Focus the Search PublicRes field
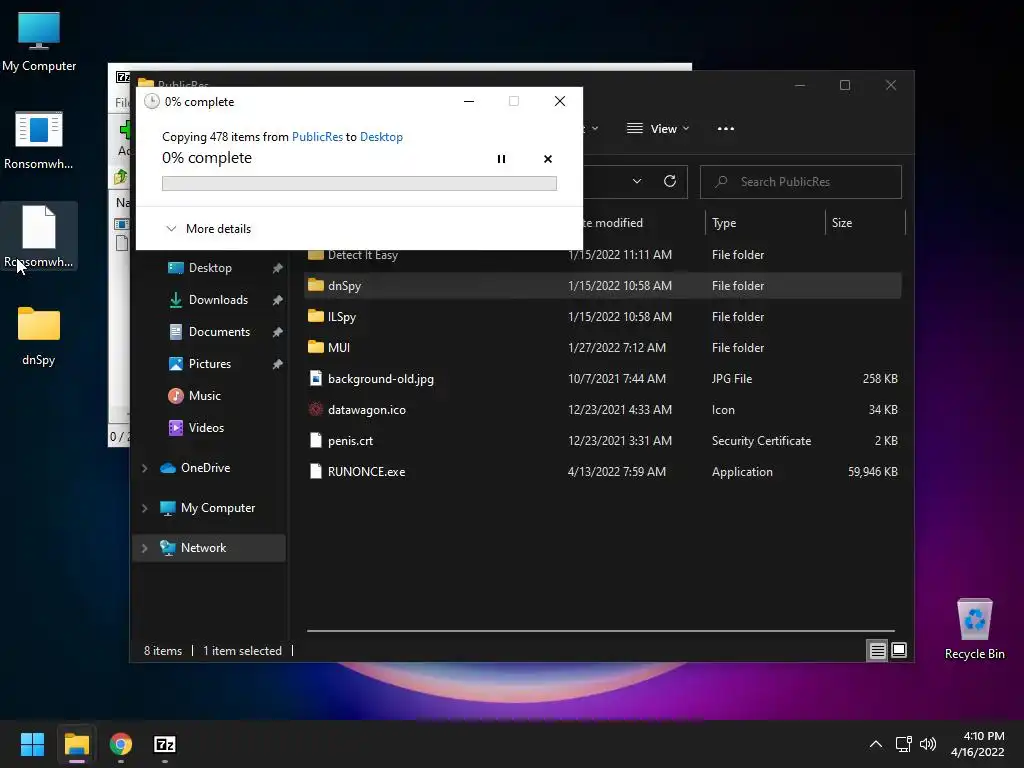Image resolution: width=1024 pixels, height=768 pixels. click(x=801, y=182)
